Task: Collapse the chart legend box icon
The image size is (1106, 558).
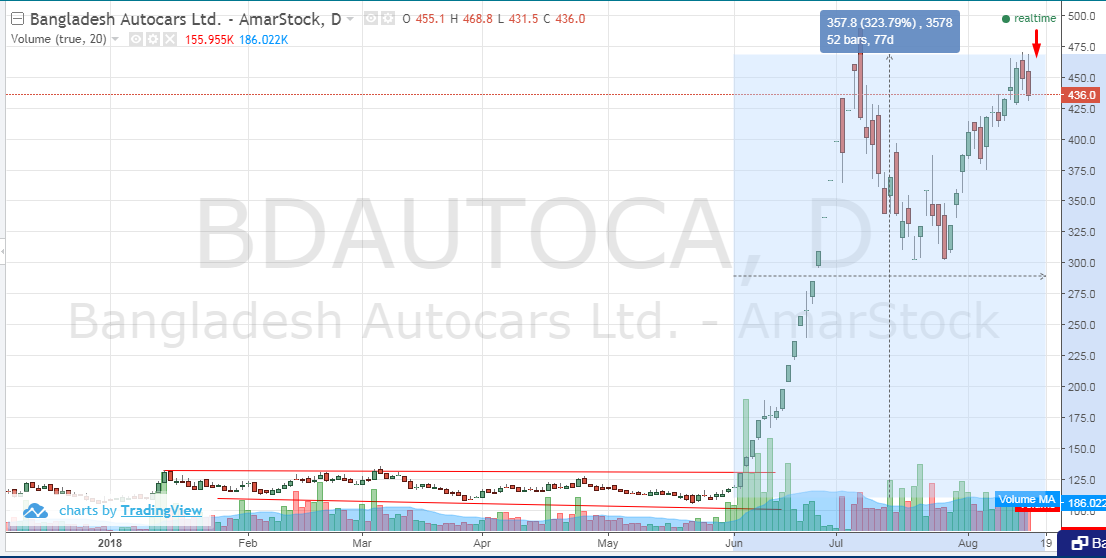Action: click(18, 20)
